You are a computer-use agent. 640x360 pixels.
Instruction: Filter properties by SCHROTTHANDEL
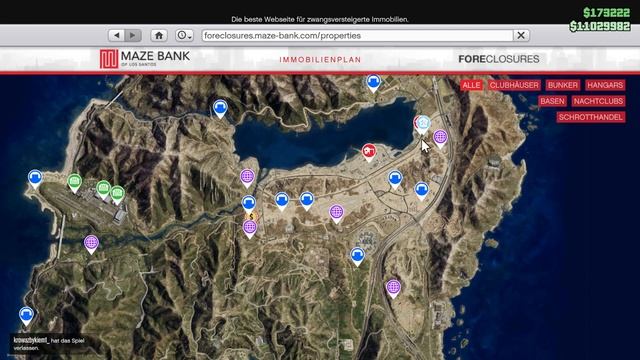point(591,117)
